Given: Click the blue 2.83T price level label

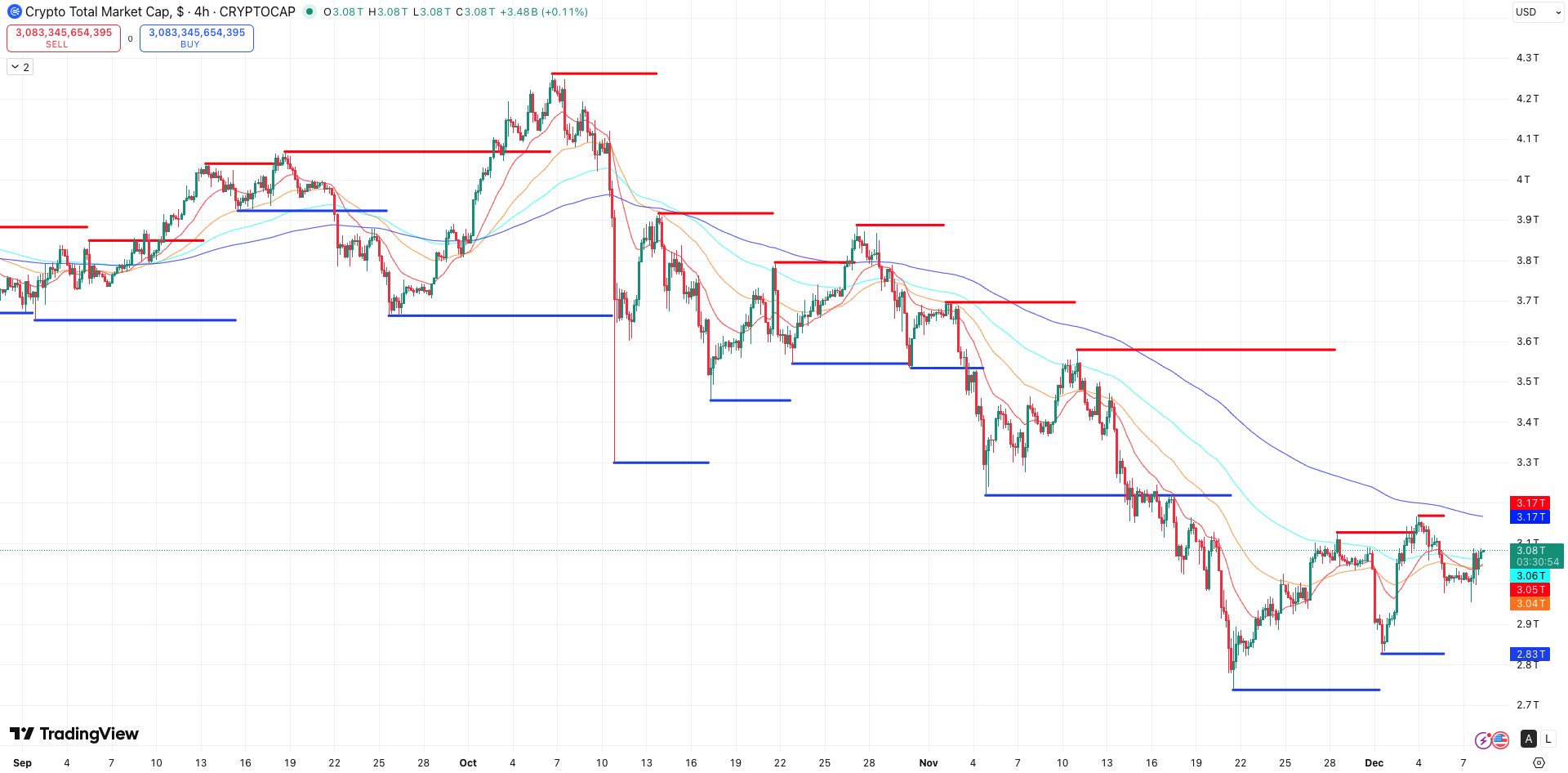Looking at the screenshot, I should pos(1530,654).
